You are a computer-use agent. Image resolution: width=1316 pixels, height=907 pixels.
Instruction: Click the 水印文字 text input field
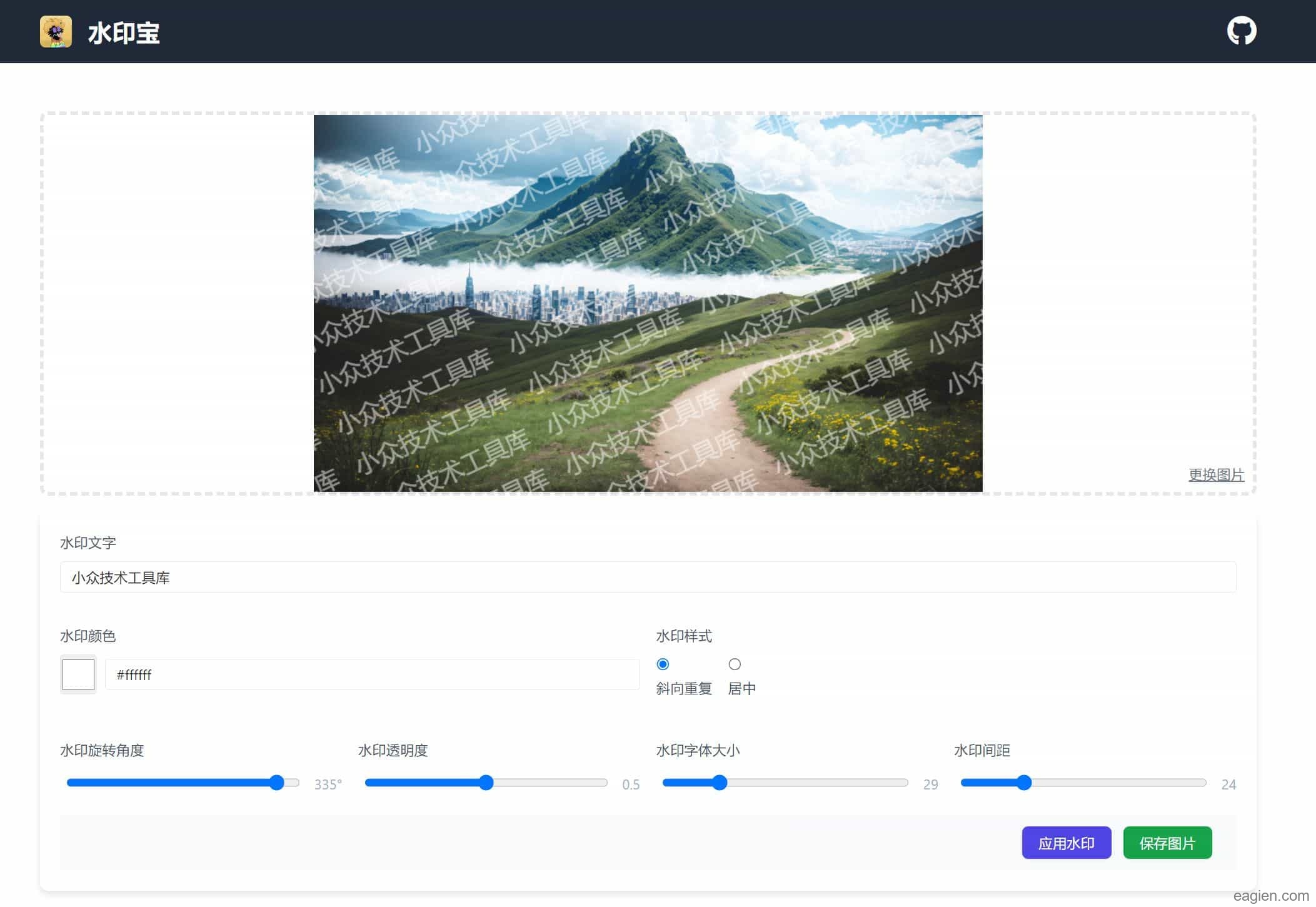coord(648,577)
